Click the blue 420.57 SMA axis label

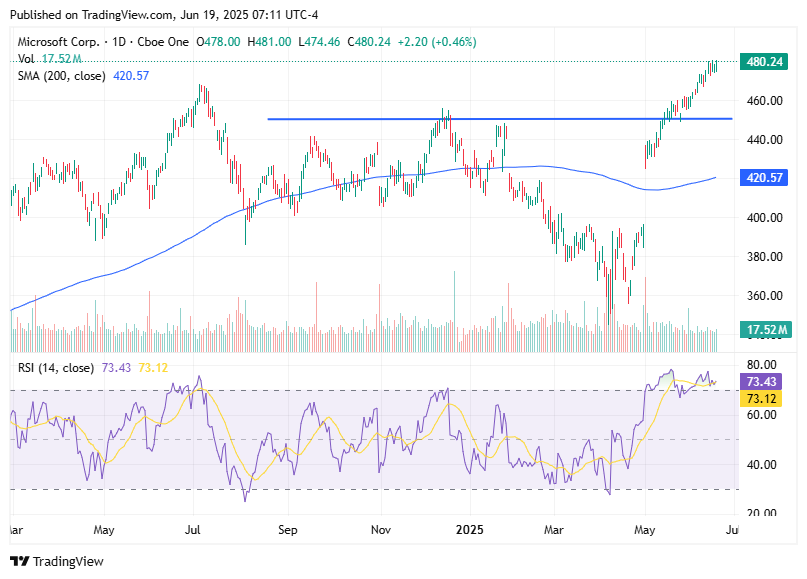764,178
